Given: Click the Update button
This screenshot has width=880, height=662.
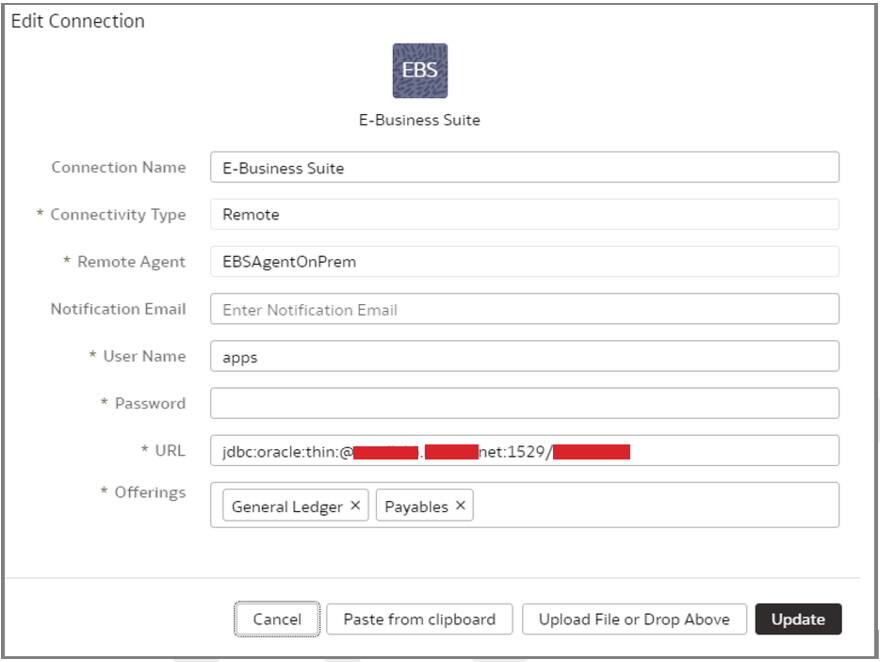Looking at the screenshot, I should click(x=799, y=619).
